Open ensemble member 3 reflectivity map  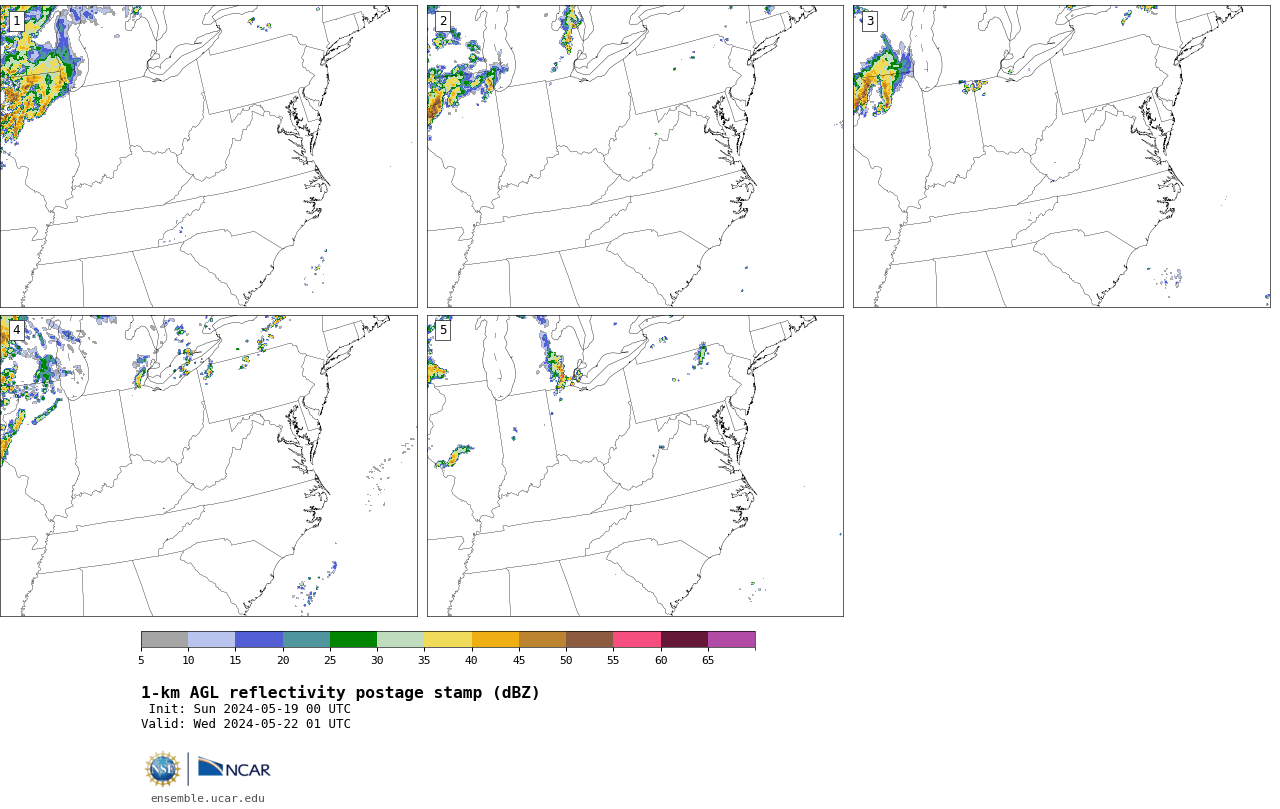click(x=1061, y=156)
